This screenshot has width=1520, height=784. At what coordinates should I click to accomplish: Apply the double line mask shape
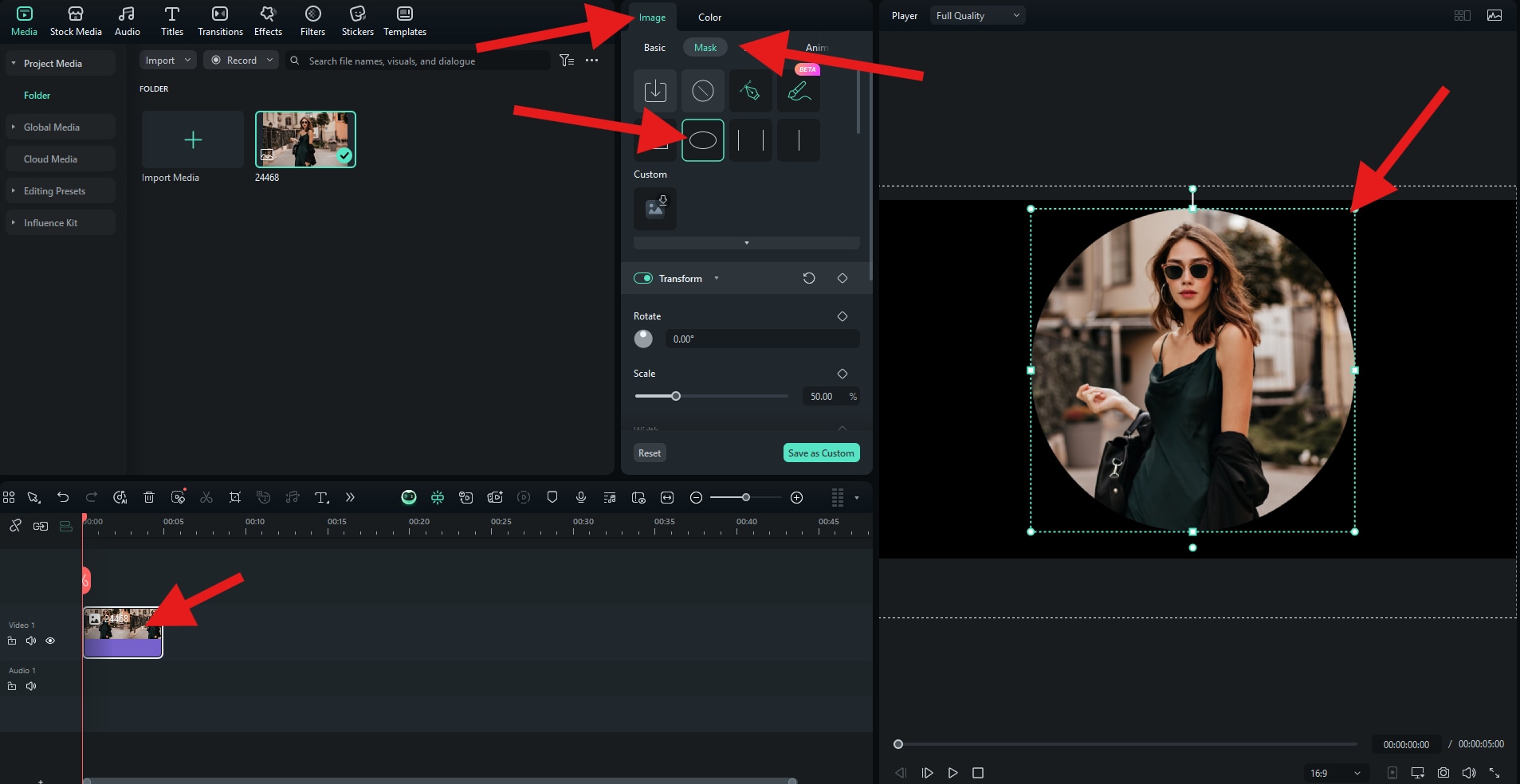point(751,140)
